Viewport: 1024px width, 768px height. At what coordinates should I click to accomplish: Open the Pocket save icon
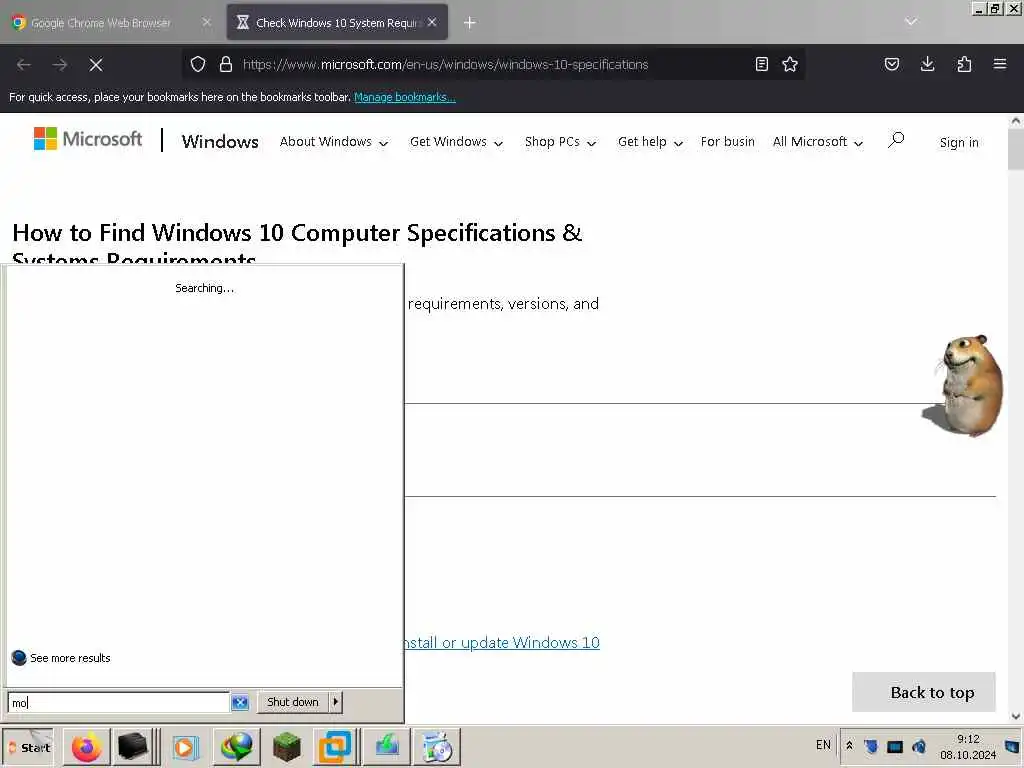tap(891, 64)
